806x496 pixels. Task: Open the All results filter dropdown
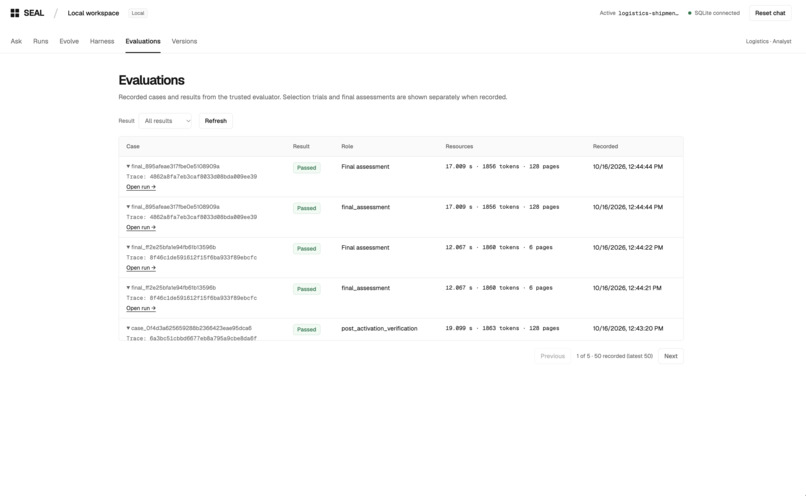[166, 121]
